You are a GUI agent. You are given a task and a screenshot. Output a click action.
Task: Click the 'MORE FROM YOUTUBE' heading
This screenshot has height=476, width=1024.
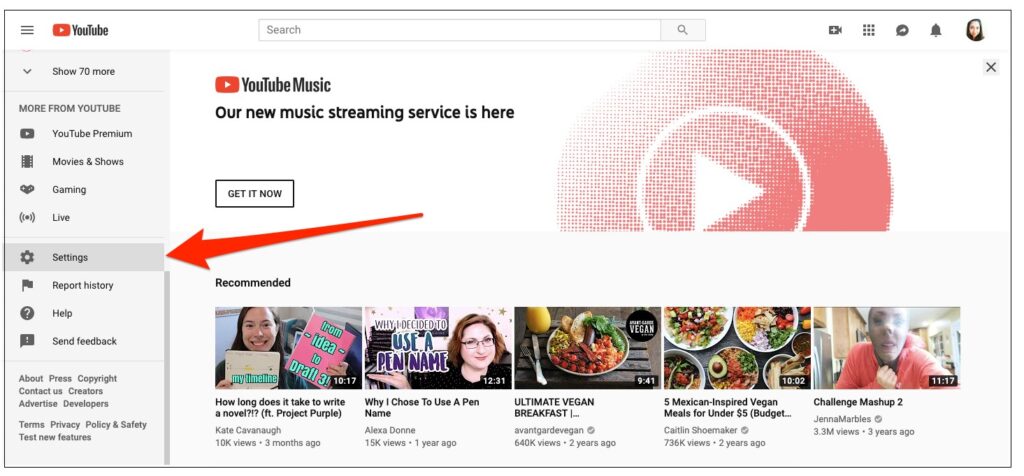[x=70, y=108]
